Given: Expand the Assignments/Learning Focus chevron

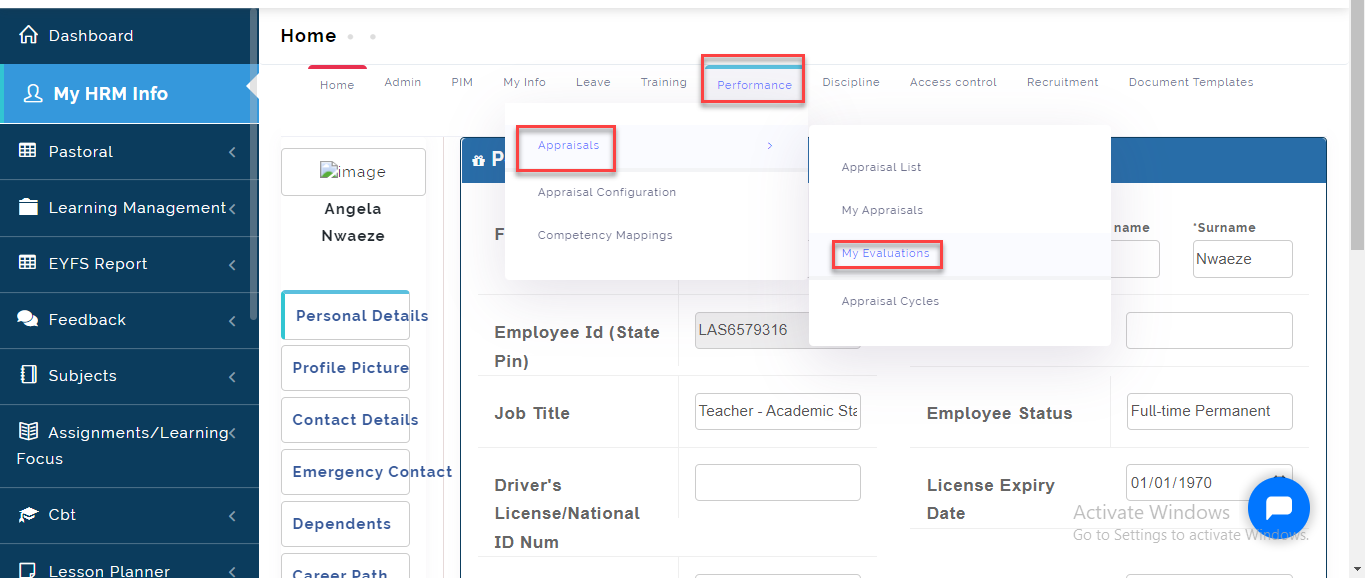Looking at the screenshot, I should click(x=232, y=433).
